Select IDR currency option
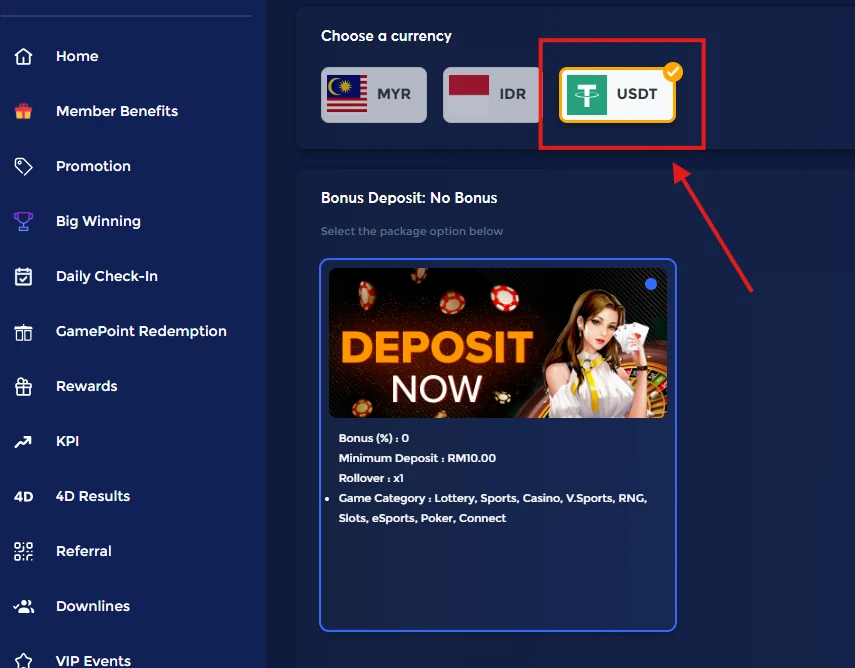855x668 pixels. point(491,95)
